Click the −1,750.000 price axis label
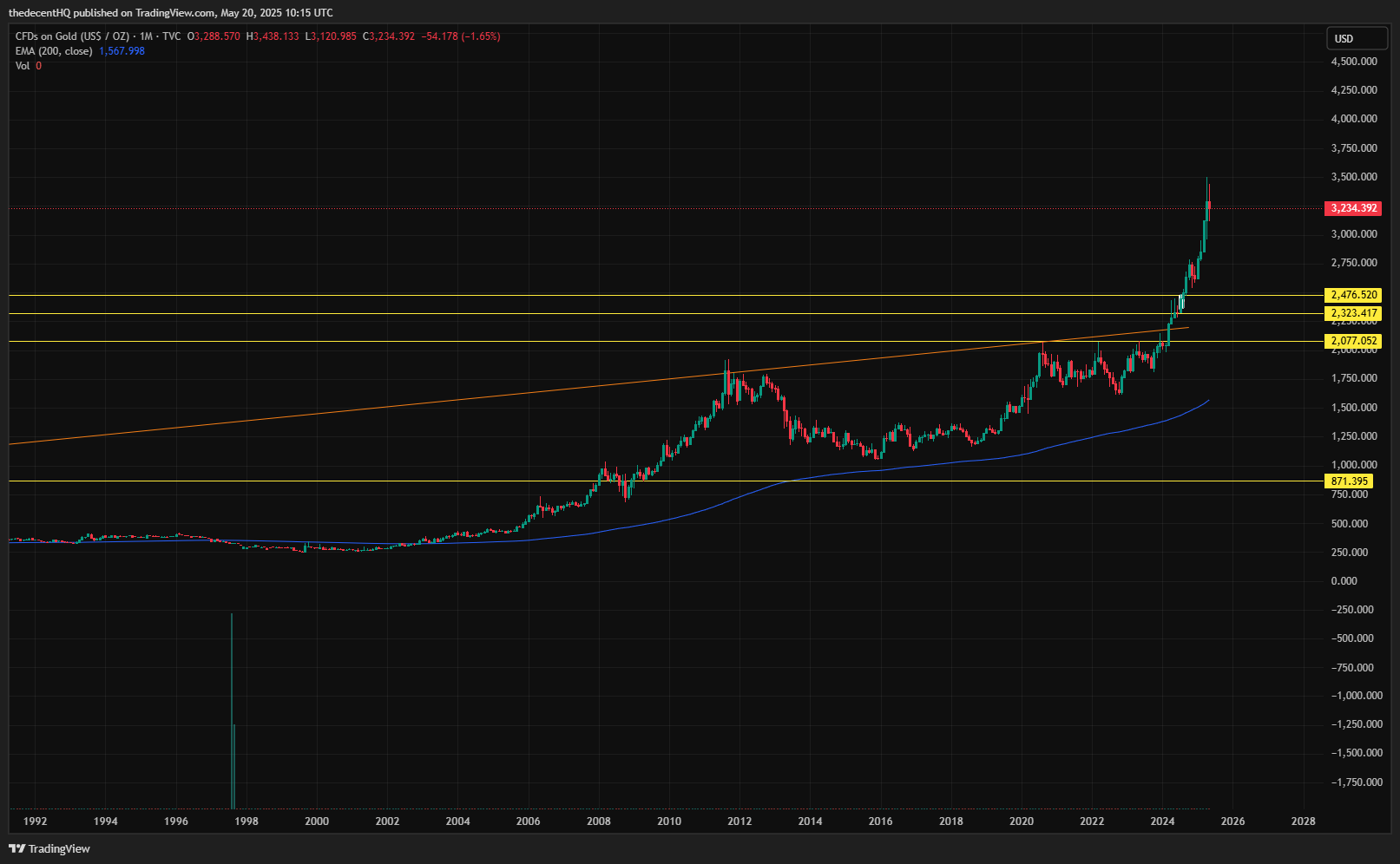 (x=1357, y=782)
